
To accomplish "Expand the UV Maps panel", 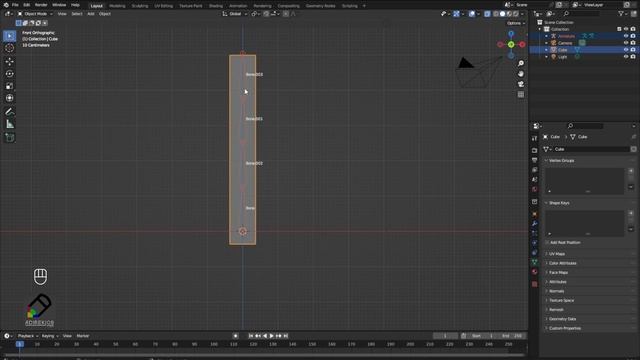I will 590,254.
